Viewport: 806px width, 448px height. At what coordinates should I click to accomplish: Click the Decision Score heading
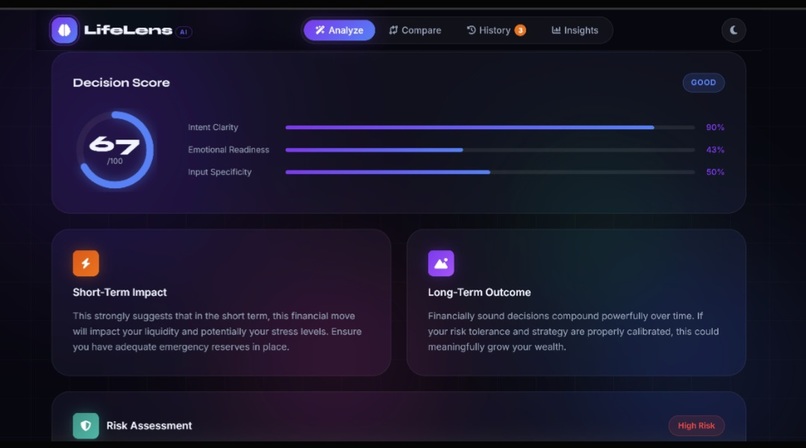(121, 83)
